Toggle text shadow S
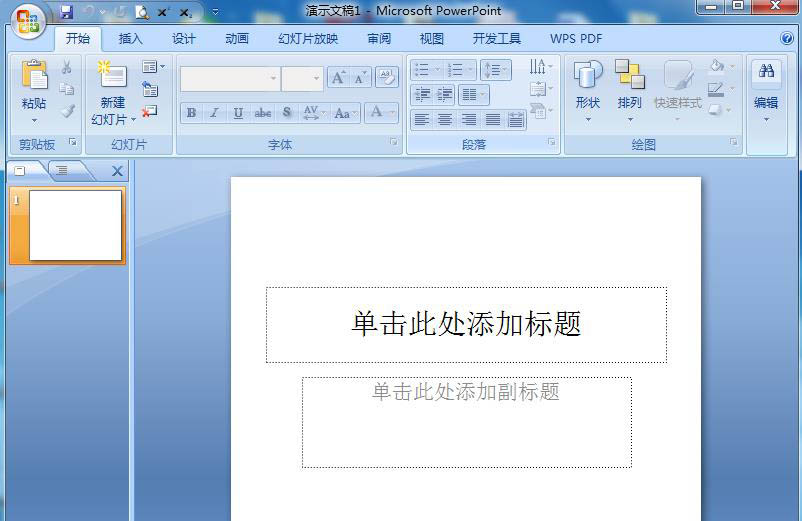The image size is (802, 521). 287,113
